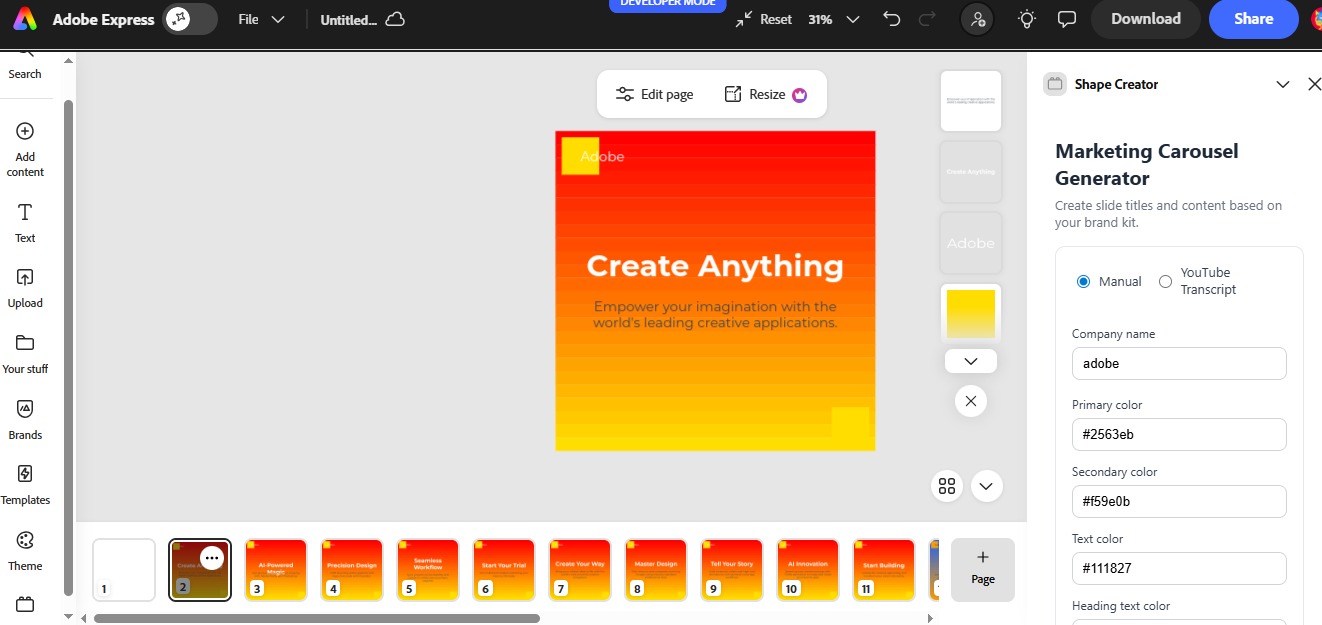Open the Brands panel
The image size is (1322, 625).
(25, 420)
